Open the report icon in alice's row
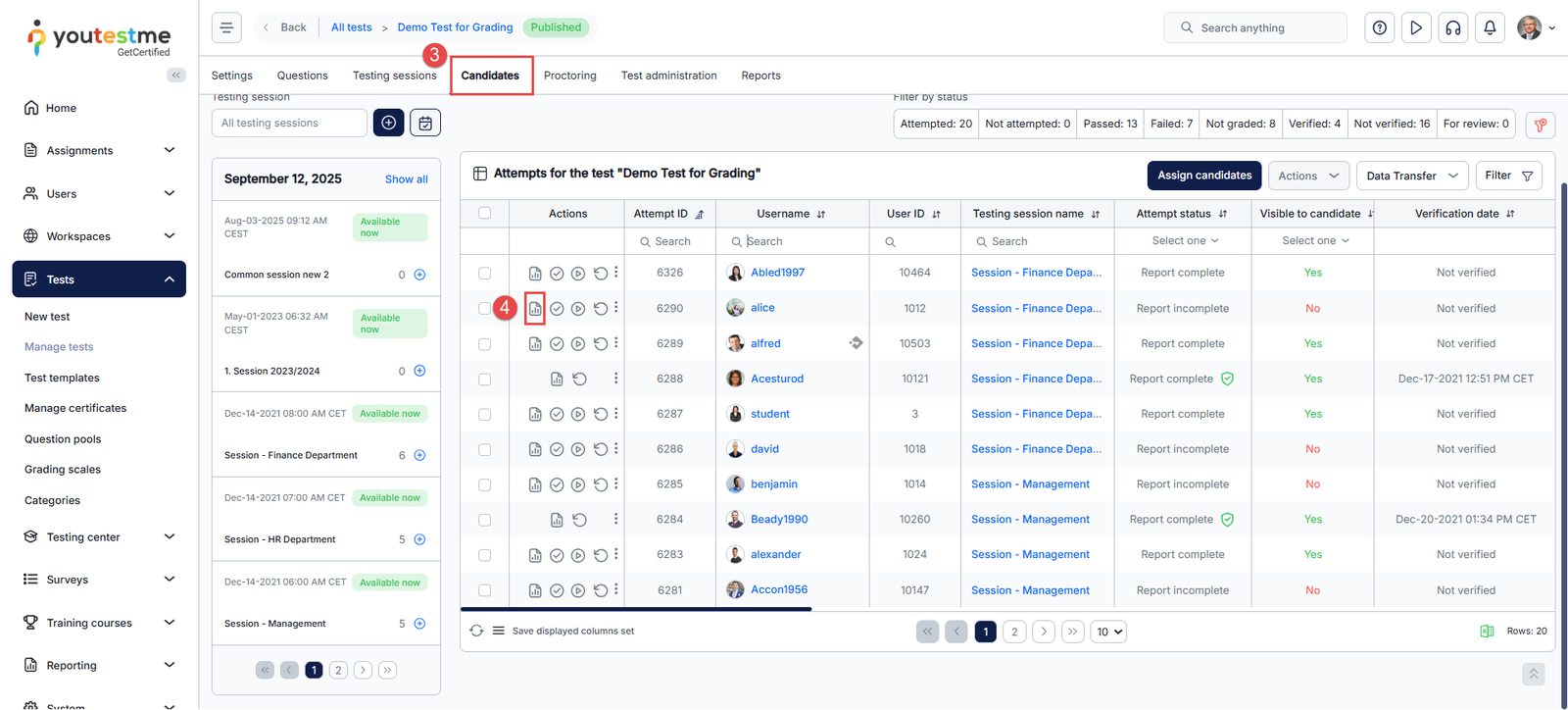 (x=535, y=309)
